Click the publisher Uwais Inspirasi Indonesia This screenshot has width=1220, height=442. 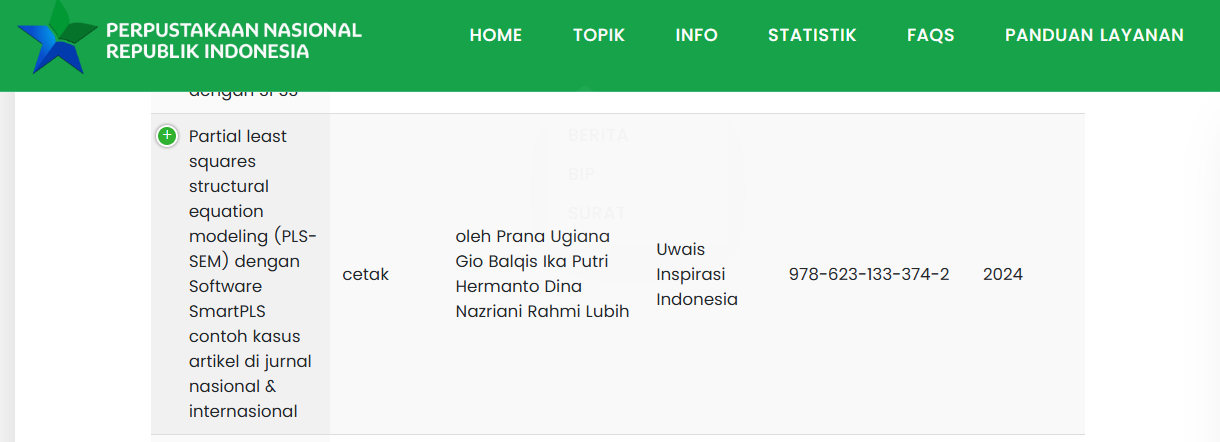(696, 274)
